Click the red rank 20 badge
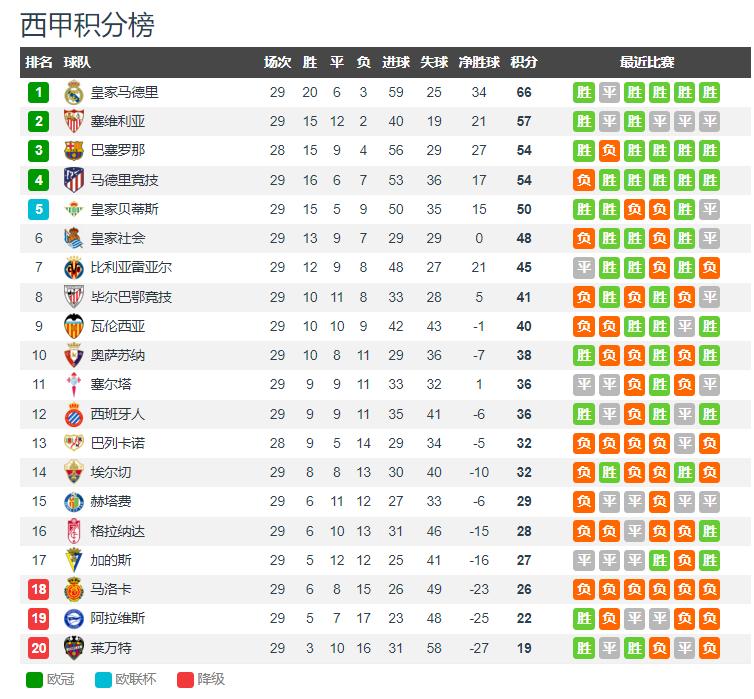Screen dimensions: 754x699 [38, 648]
